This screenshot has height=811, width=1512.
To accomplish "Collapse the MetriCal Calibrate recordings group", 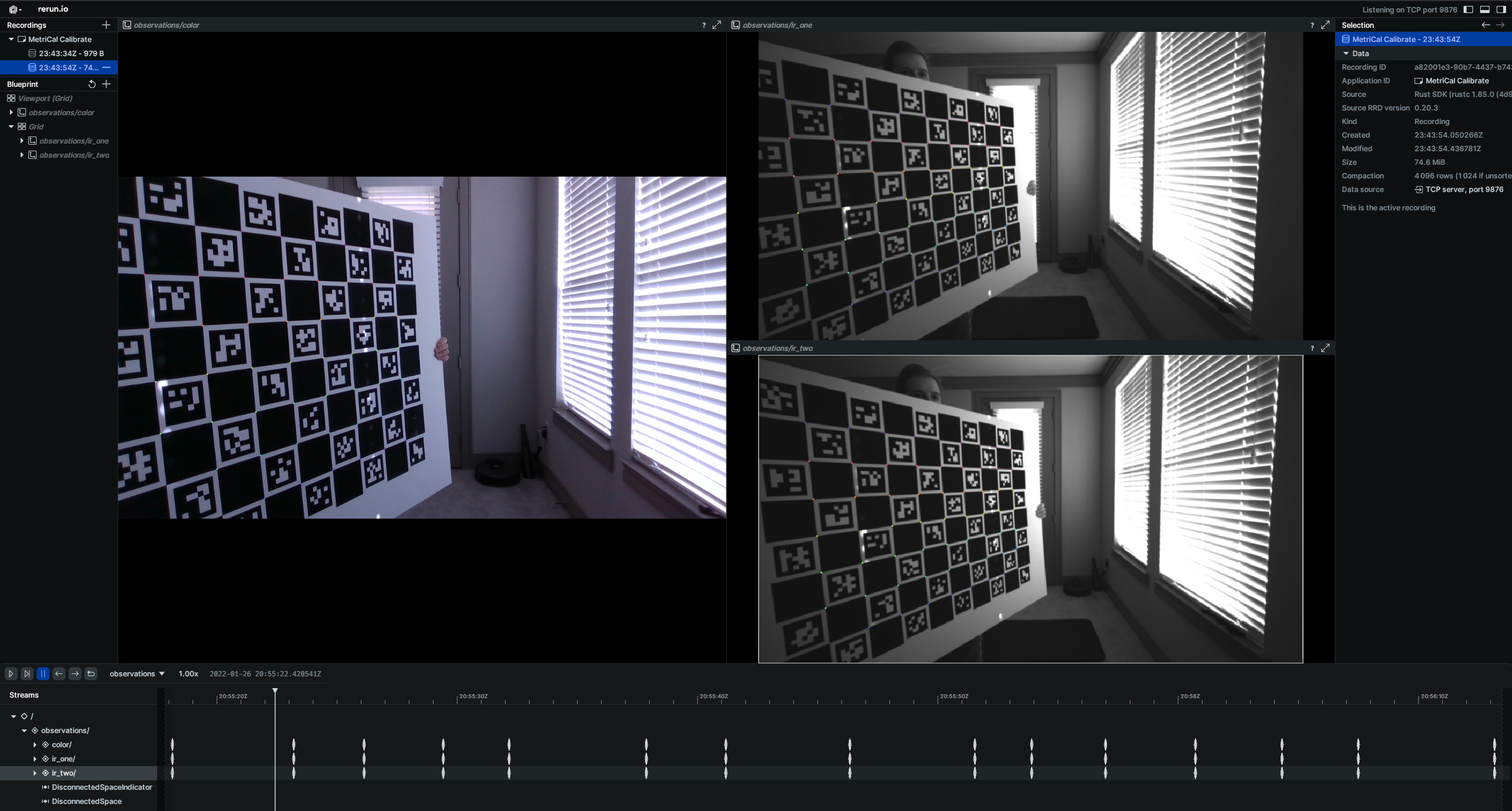I will coord(11,39).
